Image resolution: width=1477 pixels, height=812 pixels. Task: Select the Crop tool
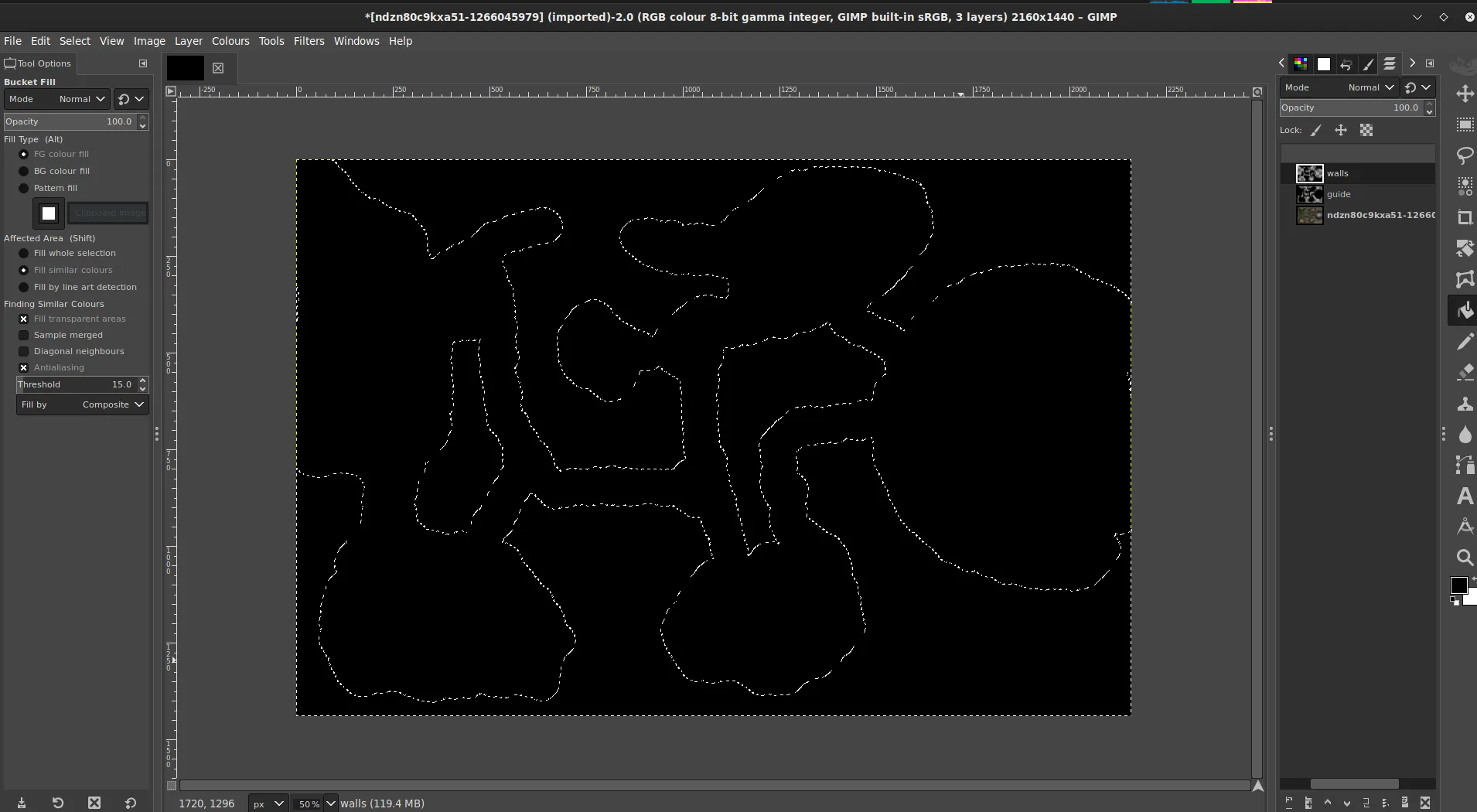(x=1465, y=217)
